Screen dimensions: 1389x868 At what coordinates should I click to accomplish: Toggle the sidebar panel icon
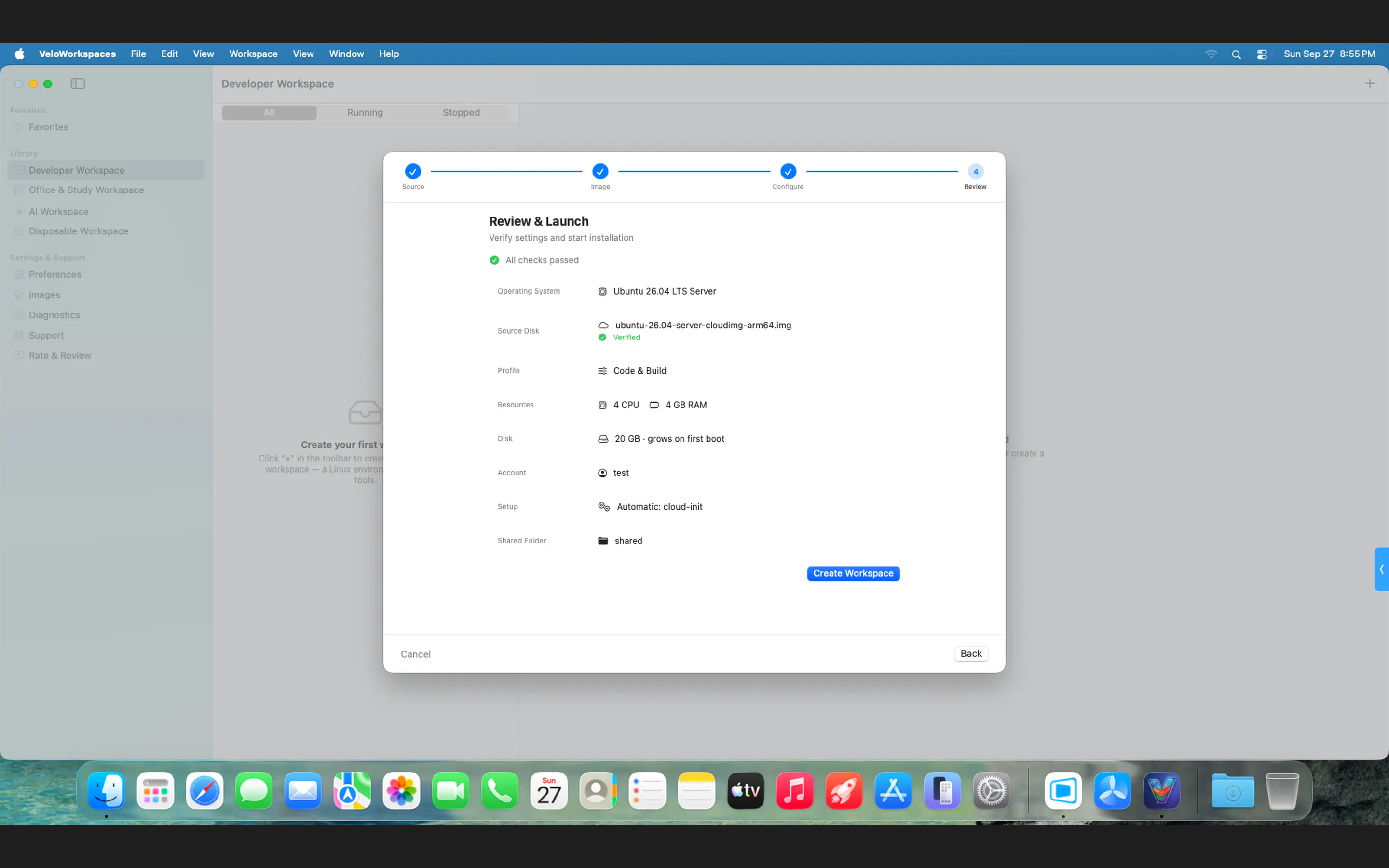coord(78,84)
